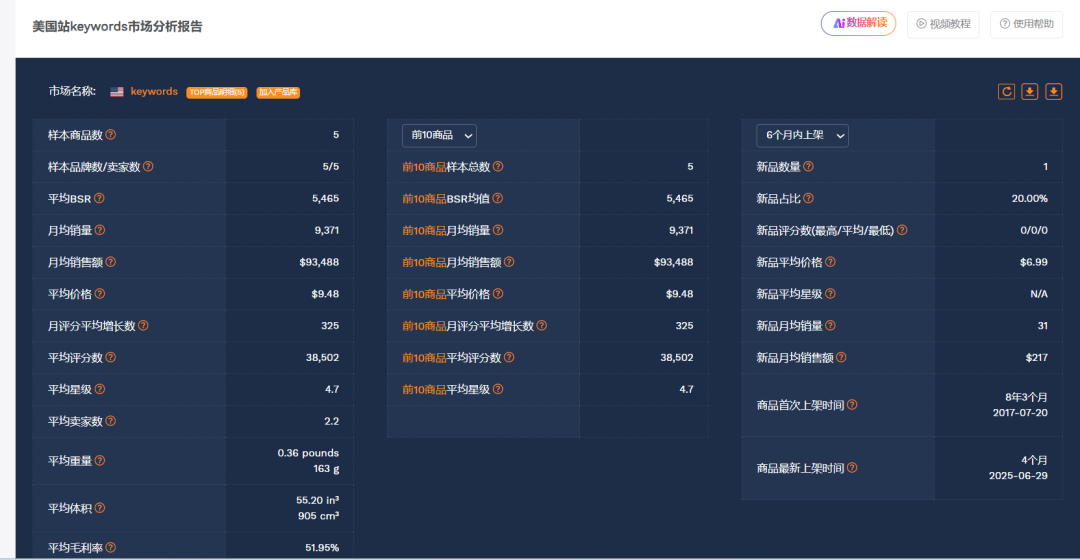Image resolution: width=1080 pixels, height=559 pixels.
Task: Click the orange keywords market name
Action: pos(154,92)
